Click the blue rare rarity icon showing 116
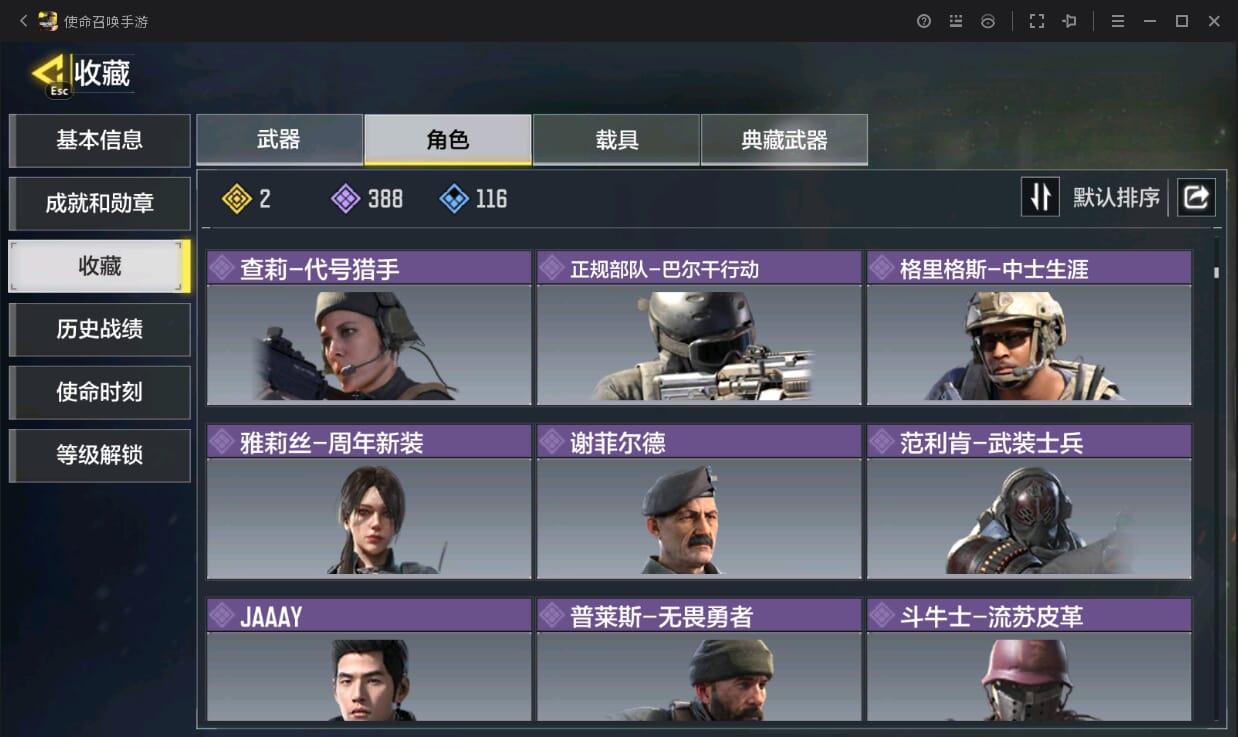 click(454, 199)
